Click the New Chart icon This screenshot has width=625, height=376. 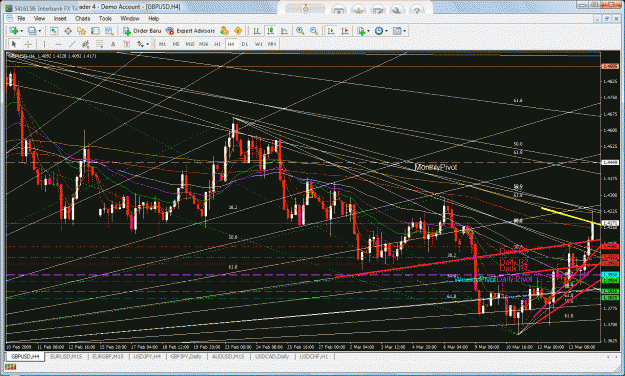[x=13, y=31]
